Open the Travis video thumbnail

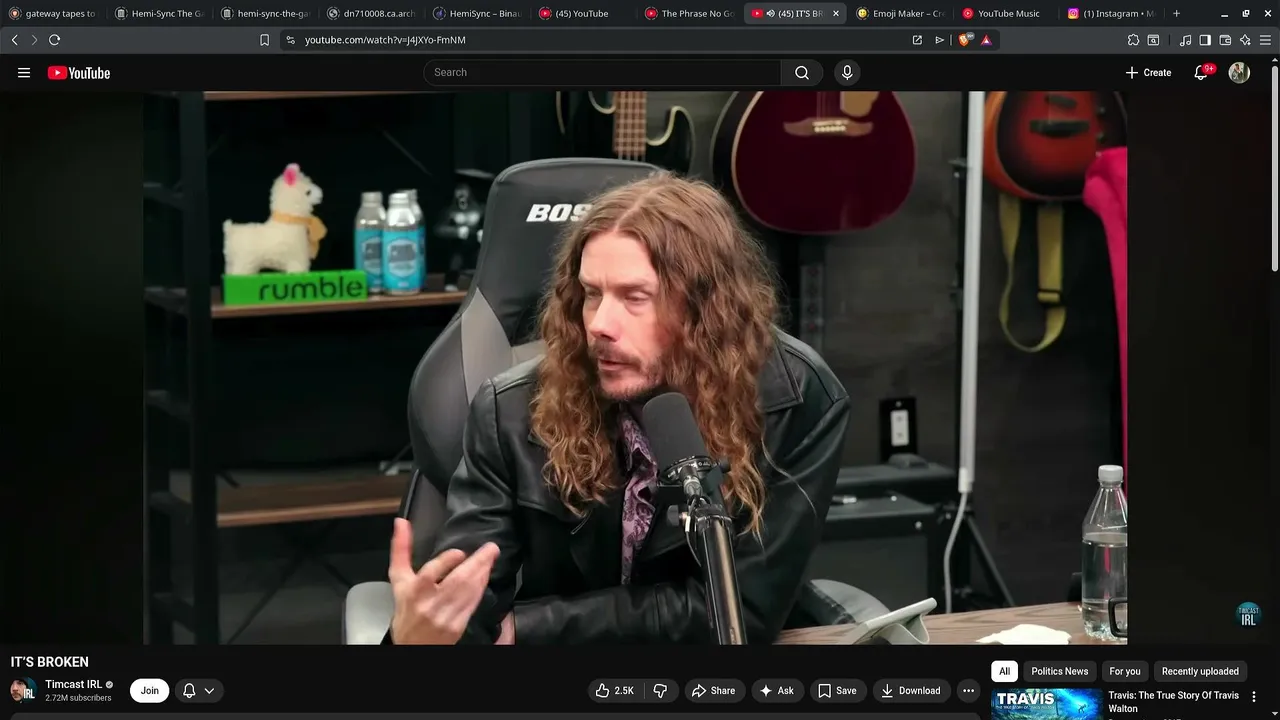(x=1046, y=704)
